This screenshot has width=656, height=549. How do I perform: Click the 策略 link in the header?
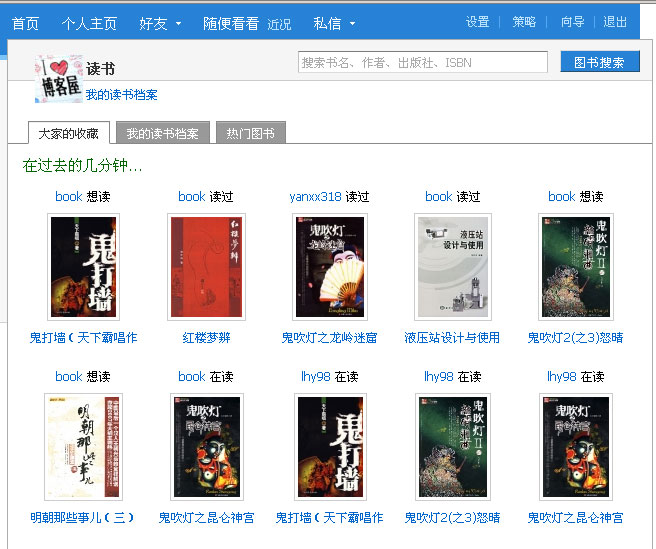click(524, 22)
